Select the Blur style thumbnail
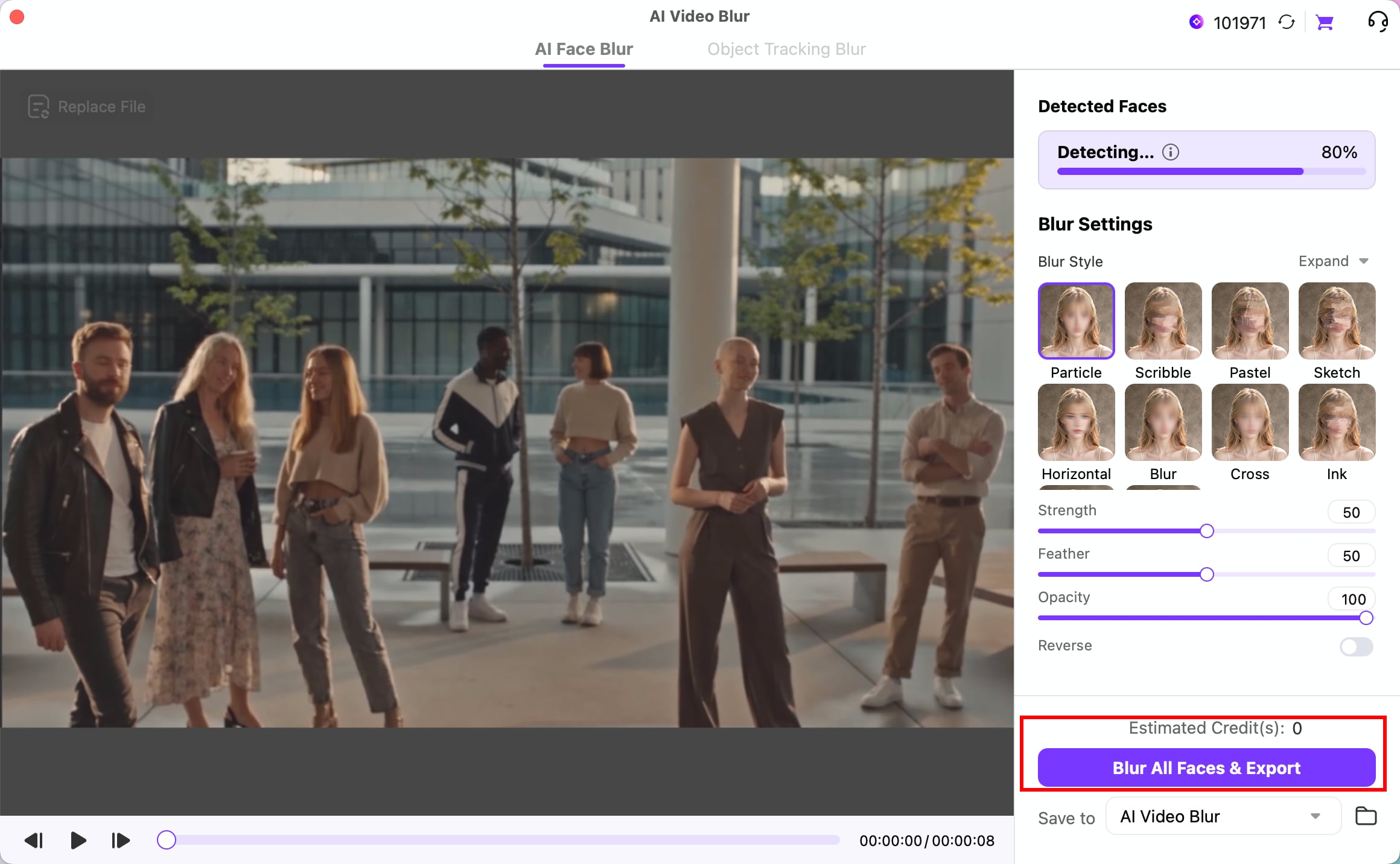 click(x=1163, y=422)
